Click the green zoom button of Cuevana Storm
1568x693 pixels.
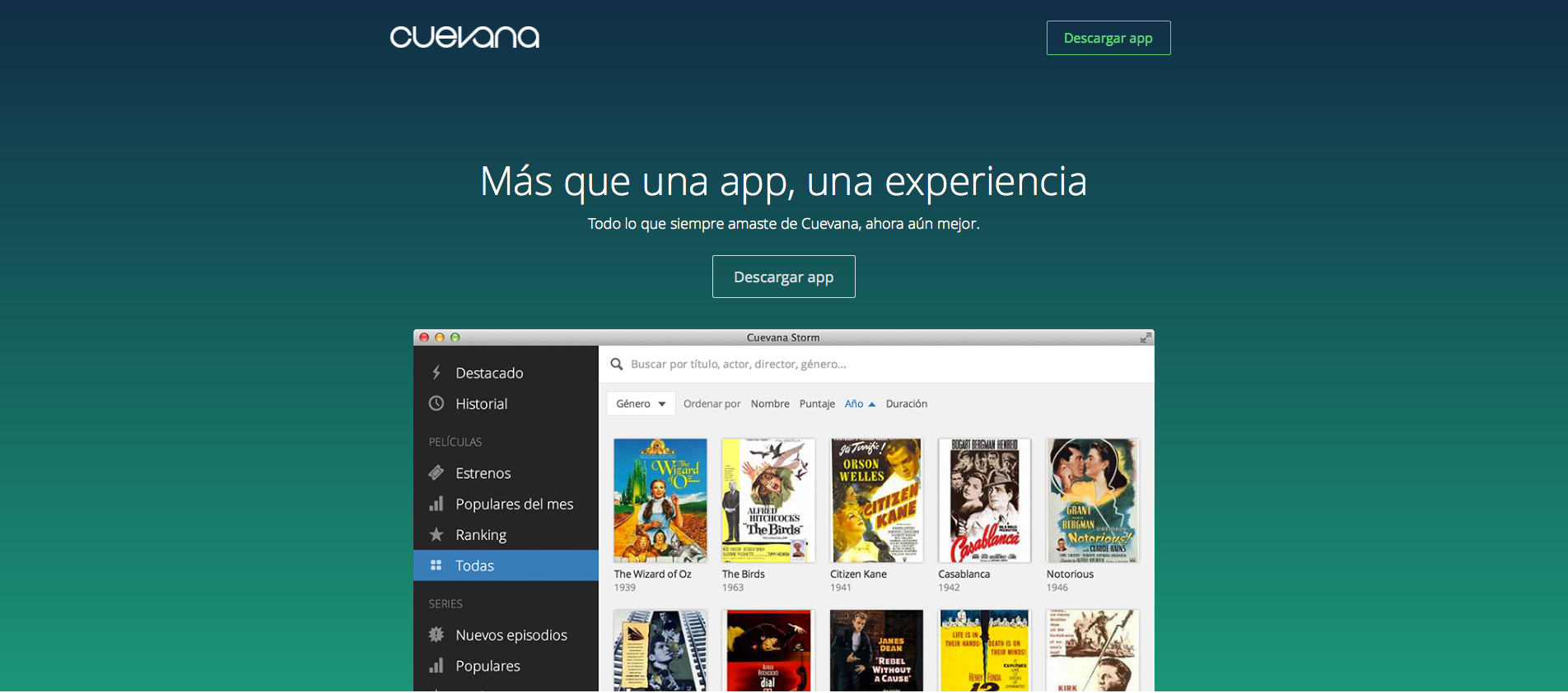coord(455,337)
